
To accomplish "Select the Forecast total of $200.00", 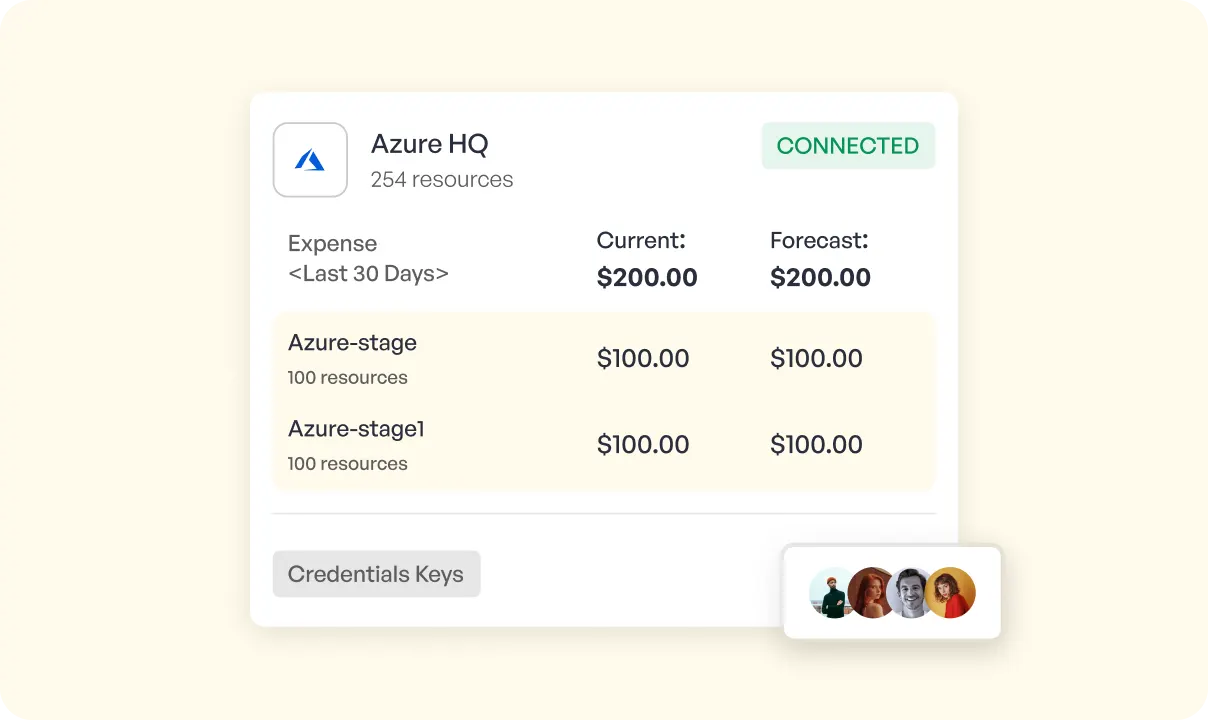I will tap(820, 278).
